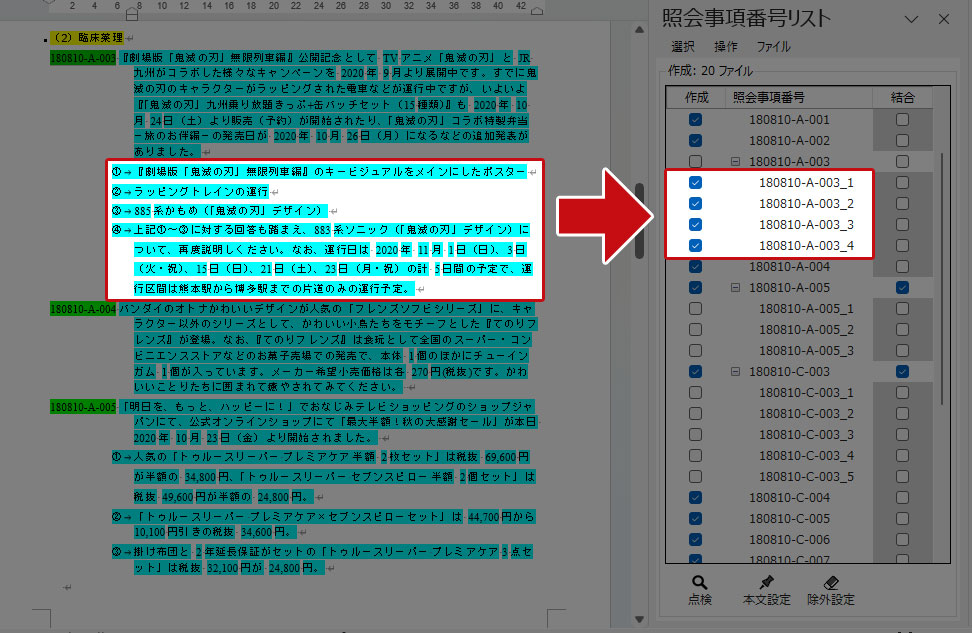Image resolution: width=972 pixels, height=633 pixels.
Task: Click the document's vertical scrollbar thumb
Action: pos(640,220)
